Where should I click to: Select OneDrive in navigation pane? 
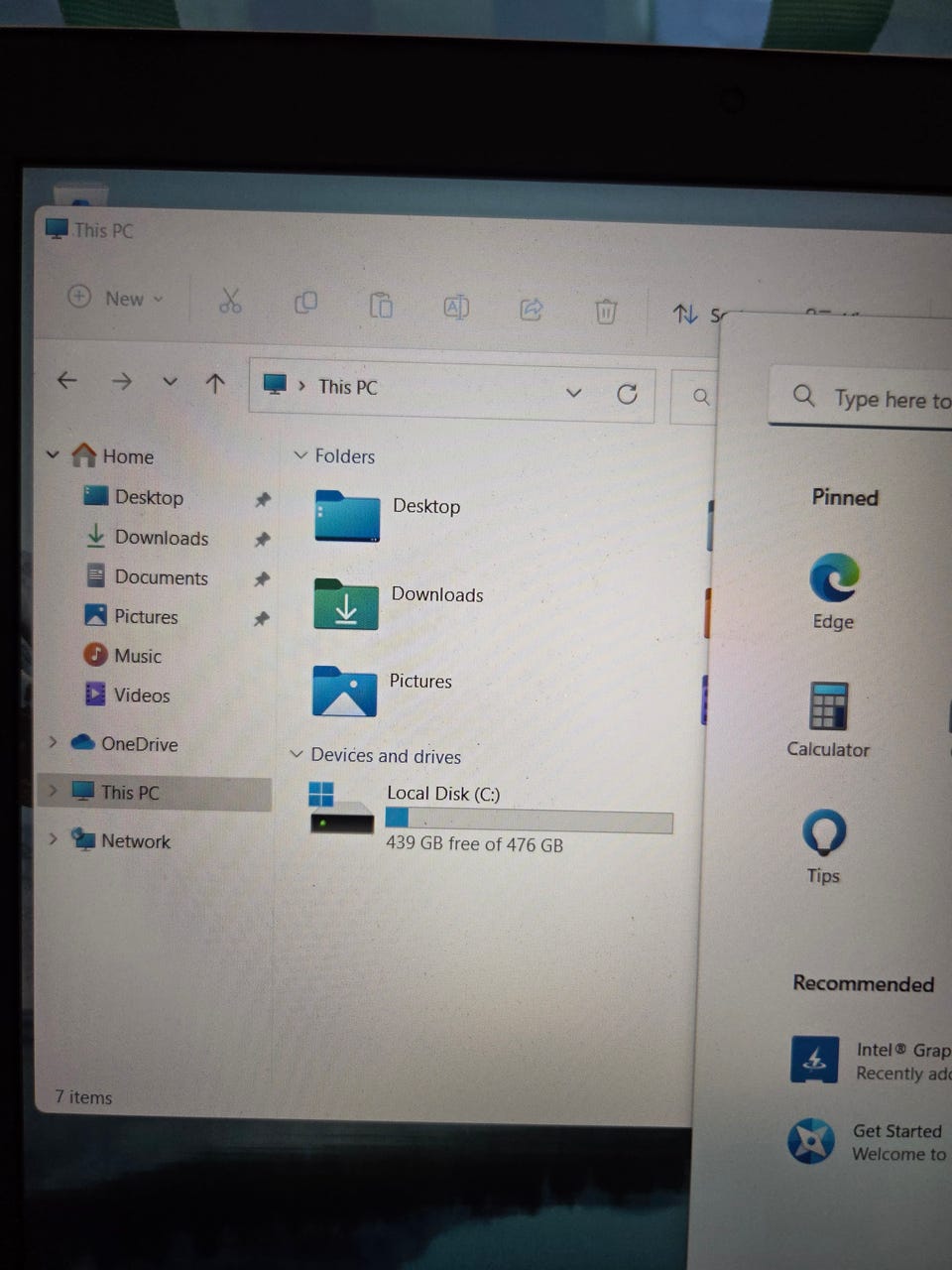coord(125,743)
